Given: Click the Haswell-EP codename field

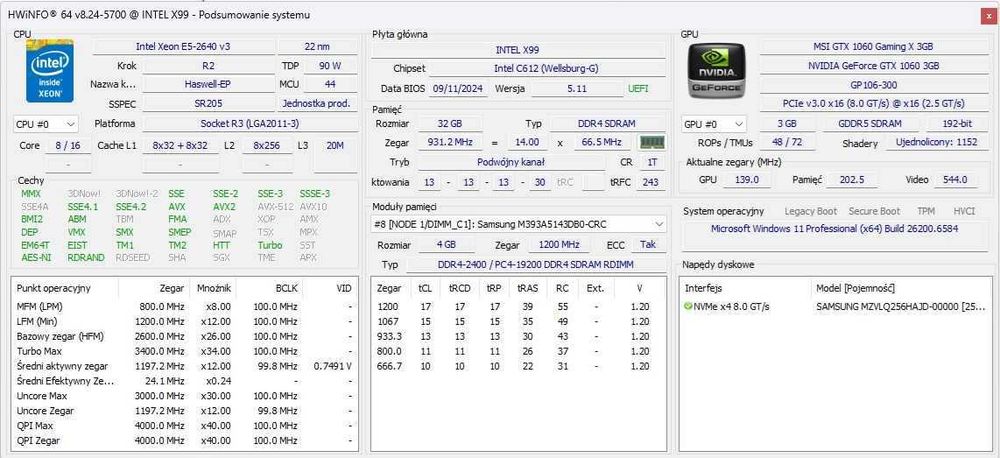Looking at the screenshot, I should [x=208, y=84].
